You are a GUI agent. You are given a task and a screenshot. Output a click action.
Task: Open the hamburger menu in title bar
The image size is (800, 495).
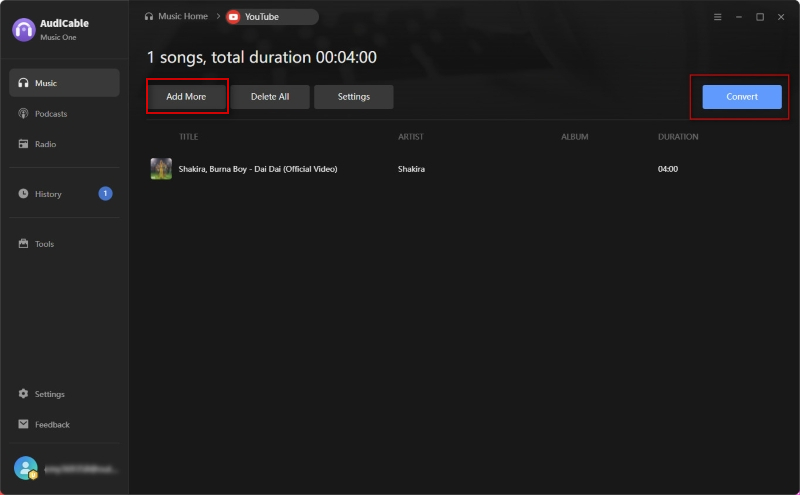[717, 17]
